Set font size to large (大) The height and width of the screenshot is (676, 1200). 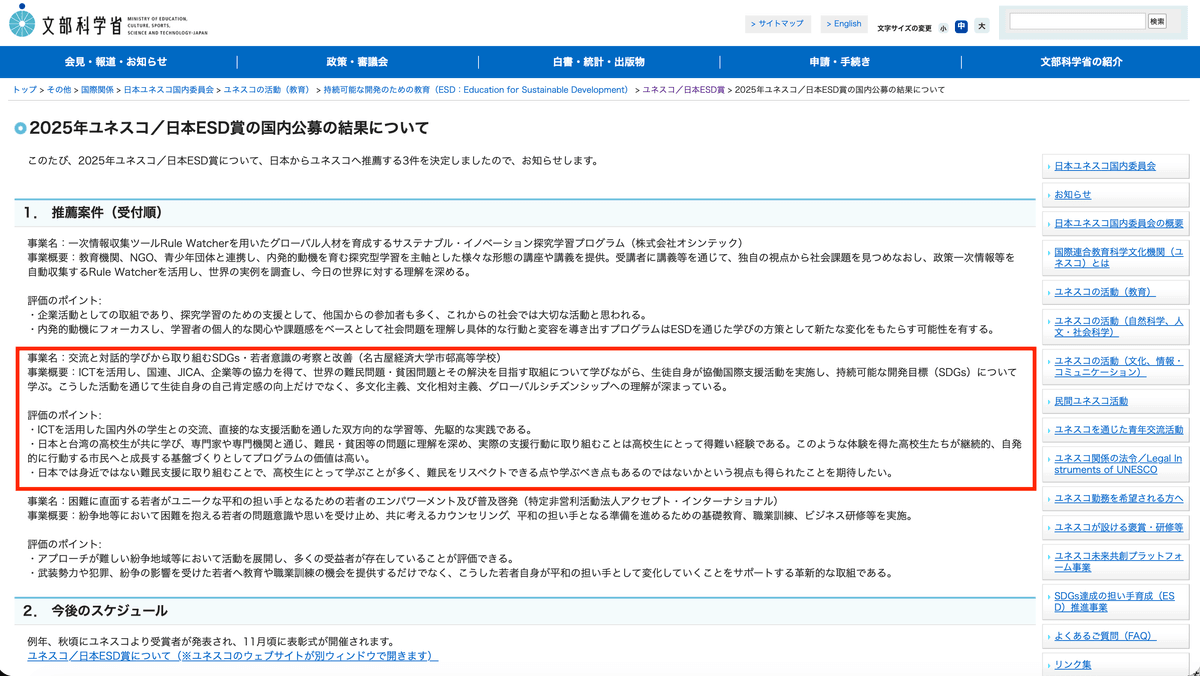(x=981, y=27)
